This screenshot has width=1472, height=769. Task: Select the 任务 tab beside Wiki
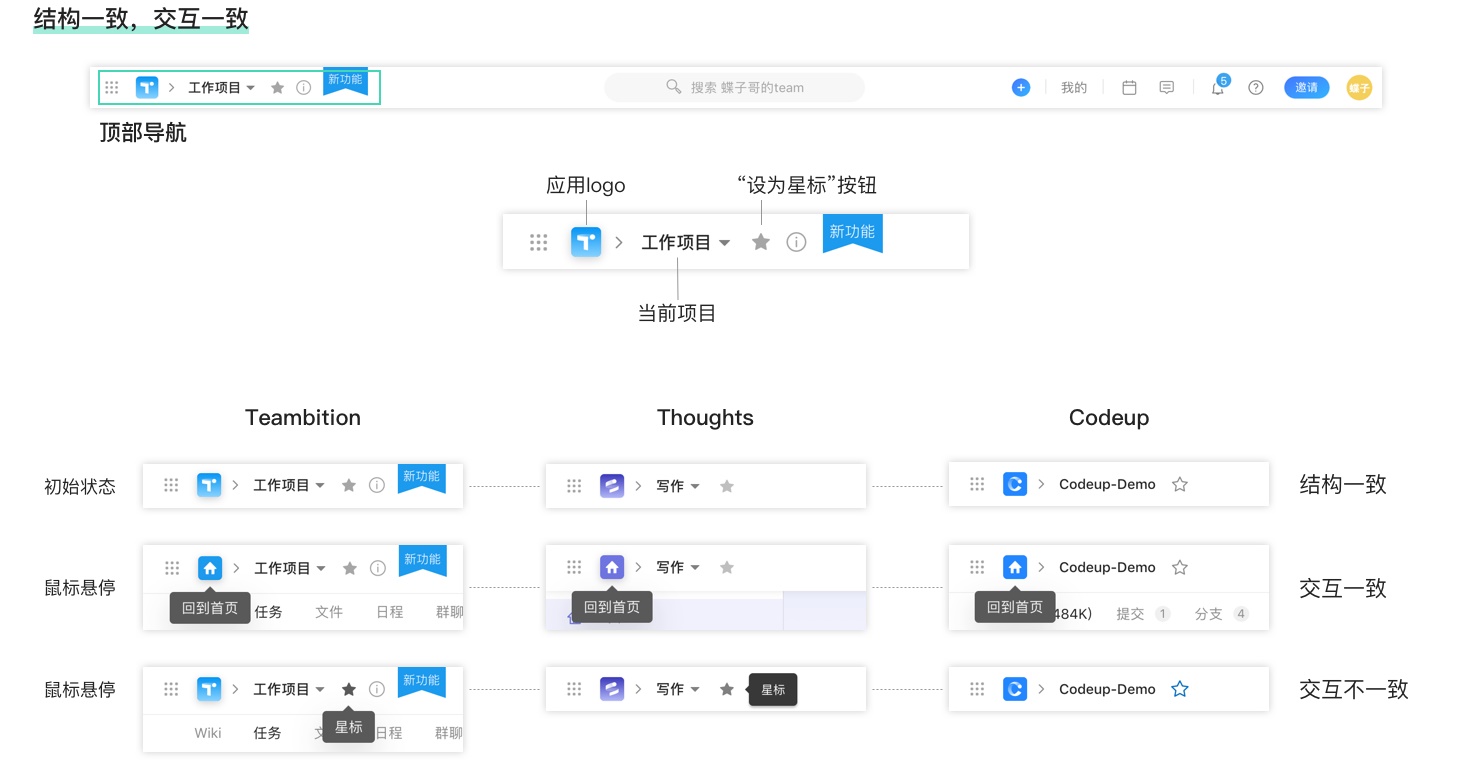click(267, 733)
